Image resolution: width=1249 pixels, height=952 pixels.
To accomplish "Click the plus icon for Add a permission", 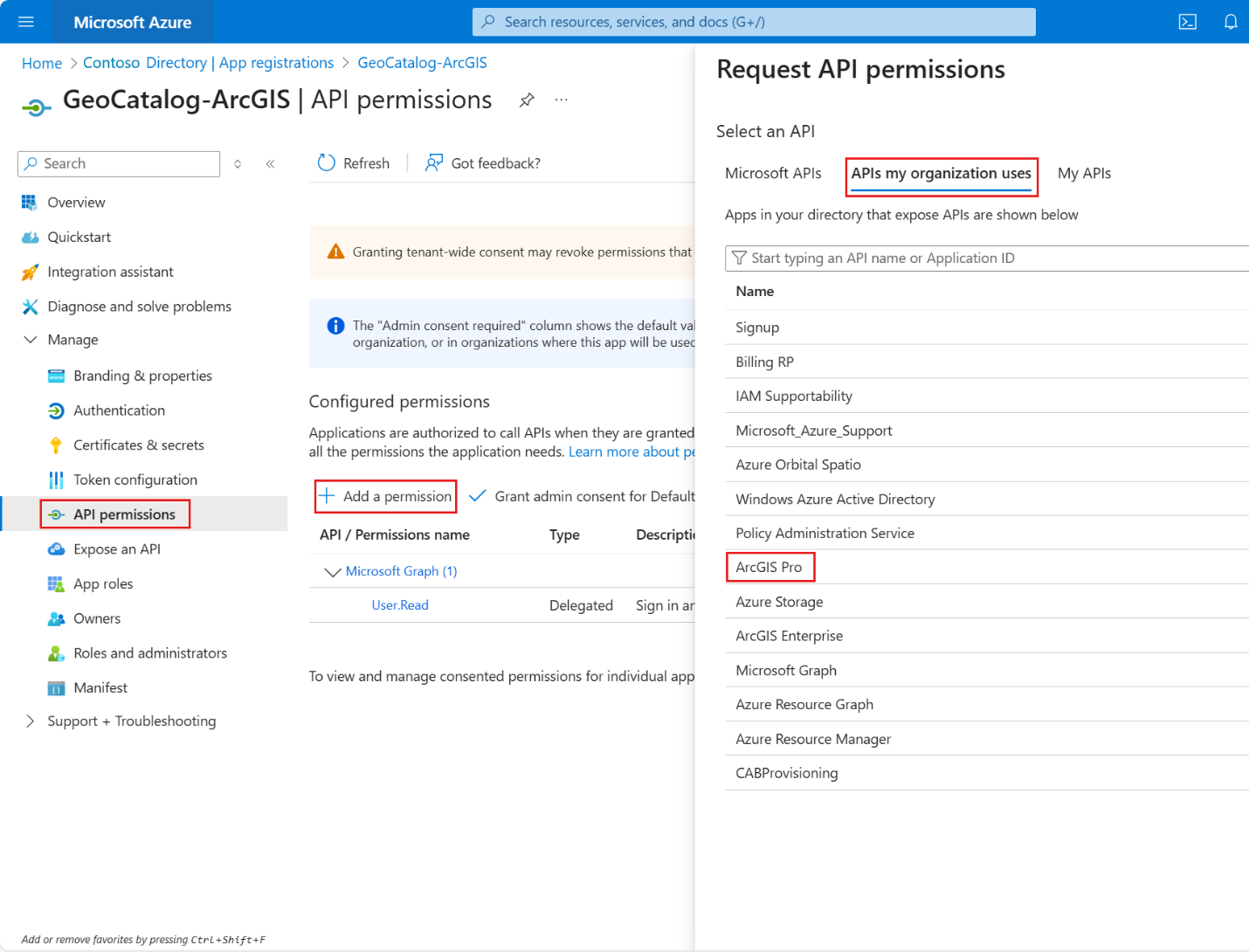I will pos(327,496).
